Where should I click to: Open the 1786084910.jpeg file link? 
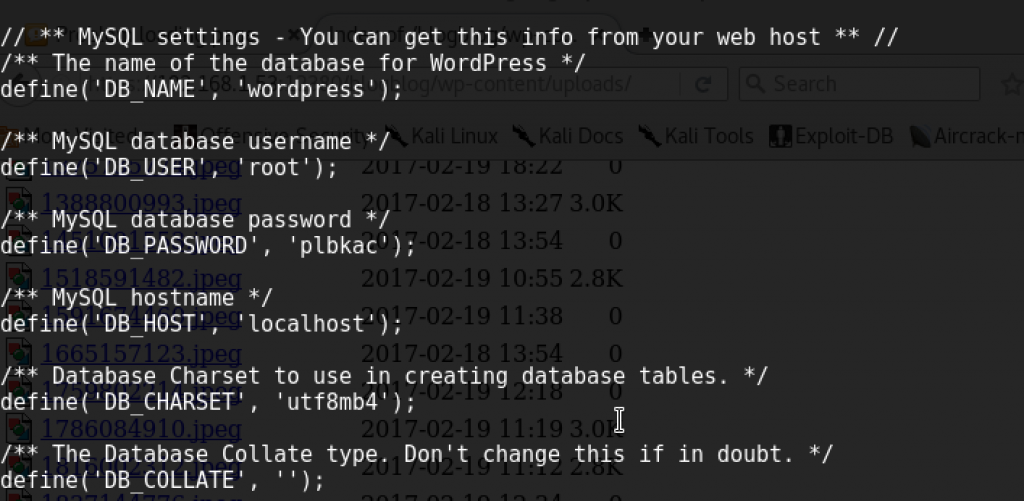[x=140, y=430]
